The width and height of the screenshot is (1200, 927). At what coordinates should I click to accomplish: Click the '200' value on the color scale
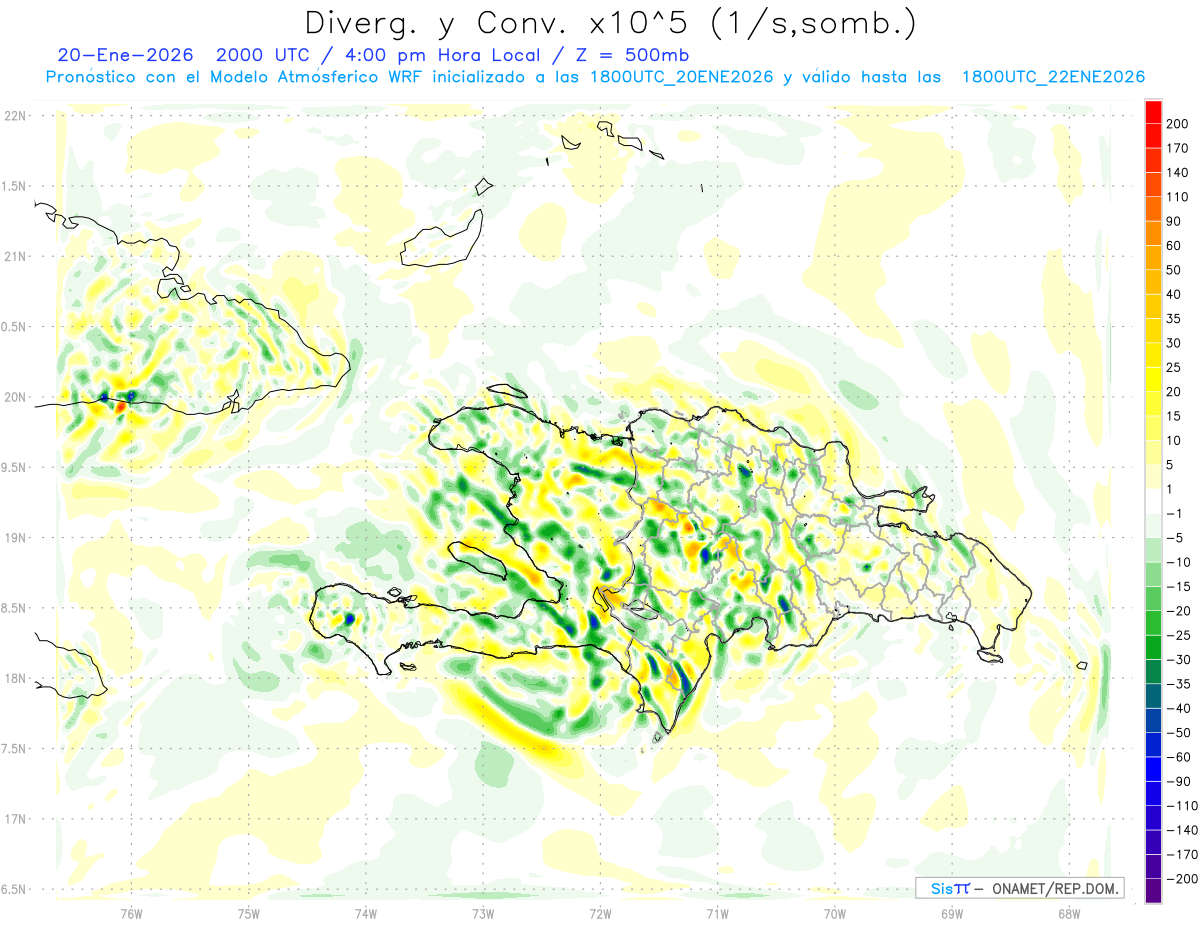click(1177, 124)
